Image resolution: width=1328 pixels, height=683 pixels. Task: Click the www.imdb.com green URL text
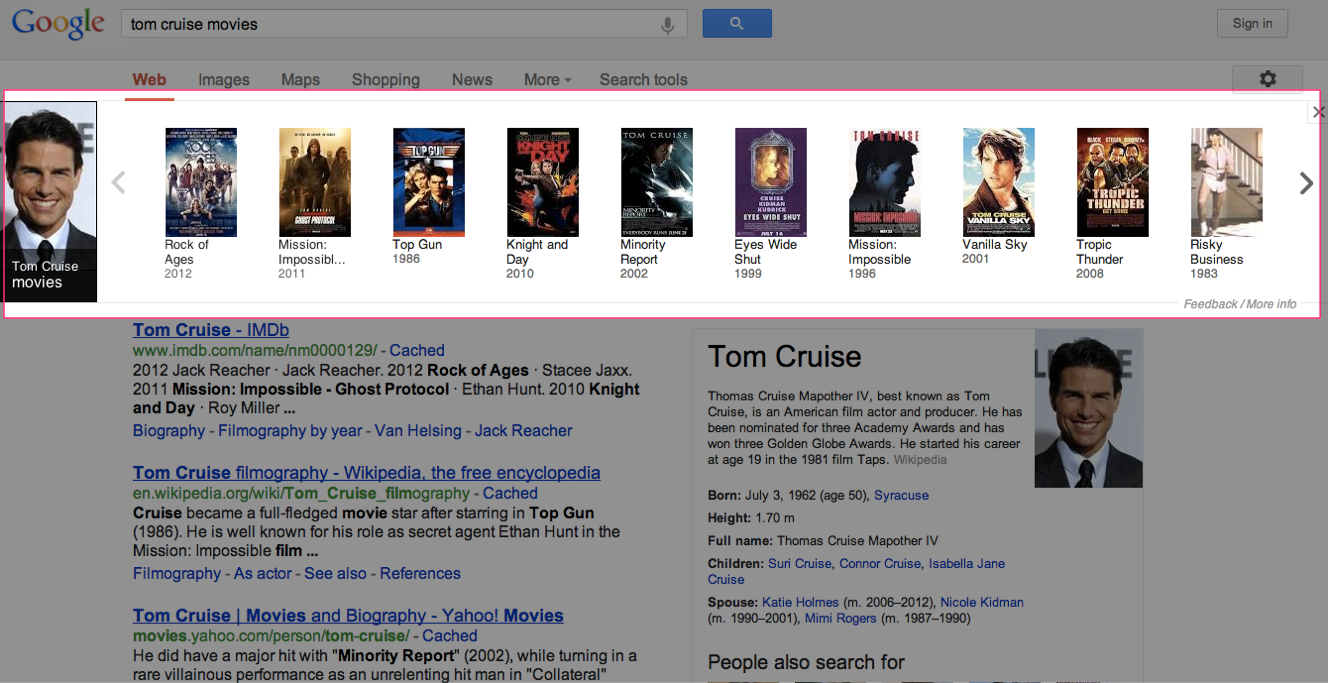pyautogui.click(x=256, y=351)
